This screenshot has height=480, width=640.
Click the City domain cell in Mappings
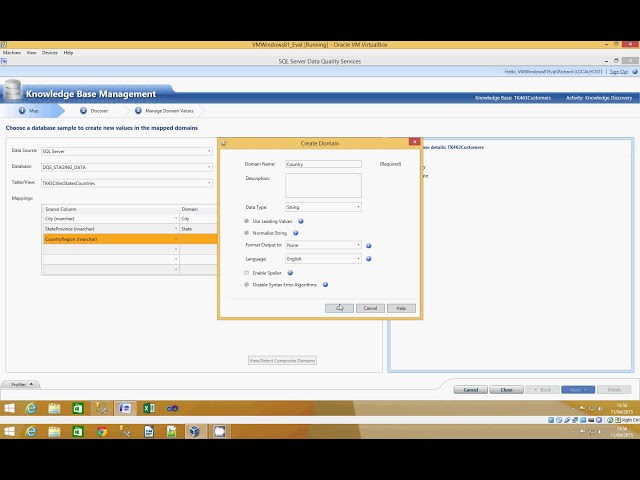tap(198, 219)
